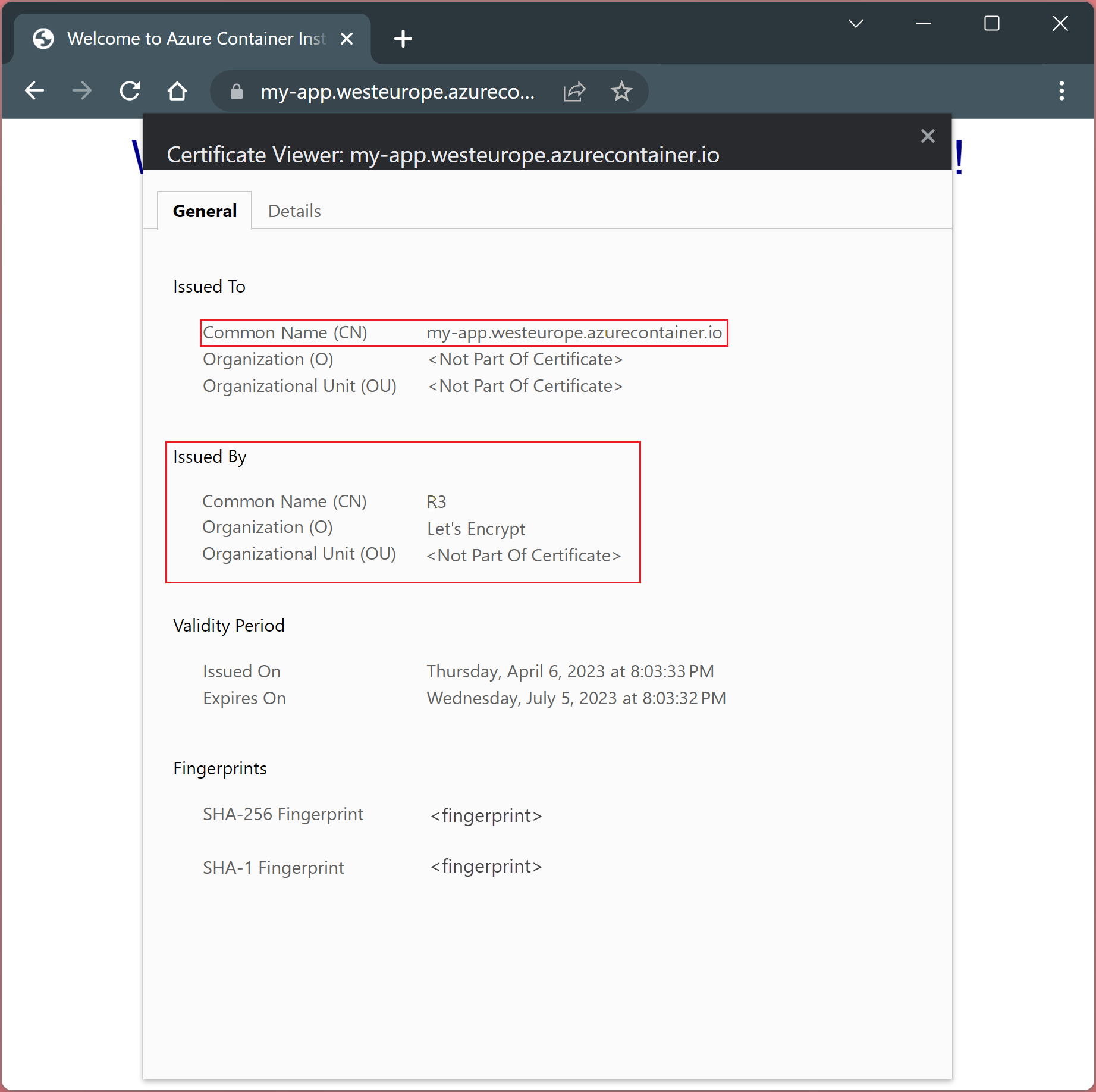Go to the home page
Screen dimensions: 1096x1092
(x=177, y=91)
